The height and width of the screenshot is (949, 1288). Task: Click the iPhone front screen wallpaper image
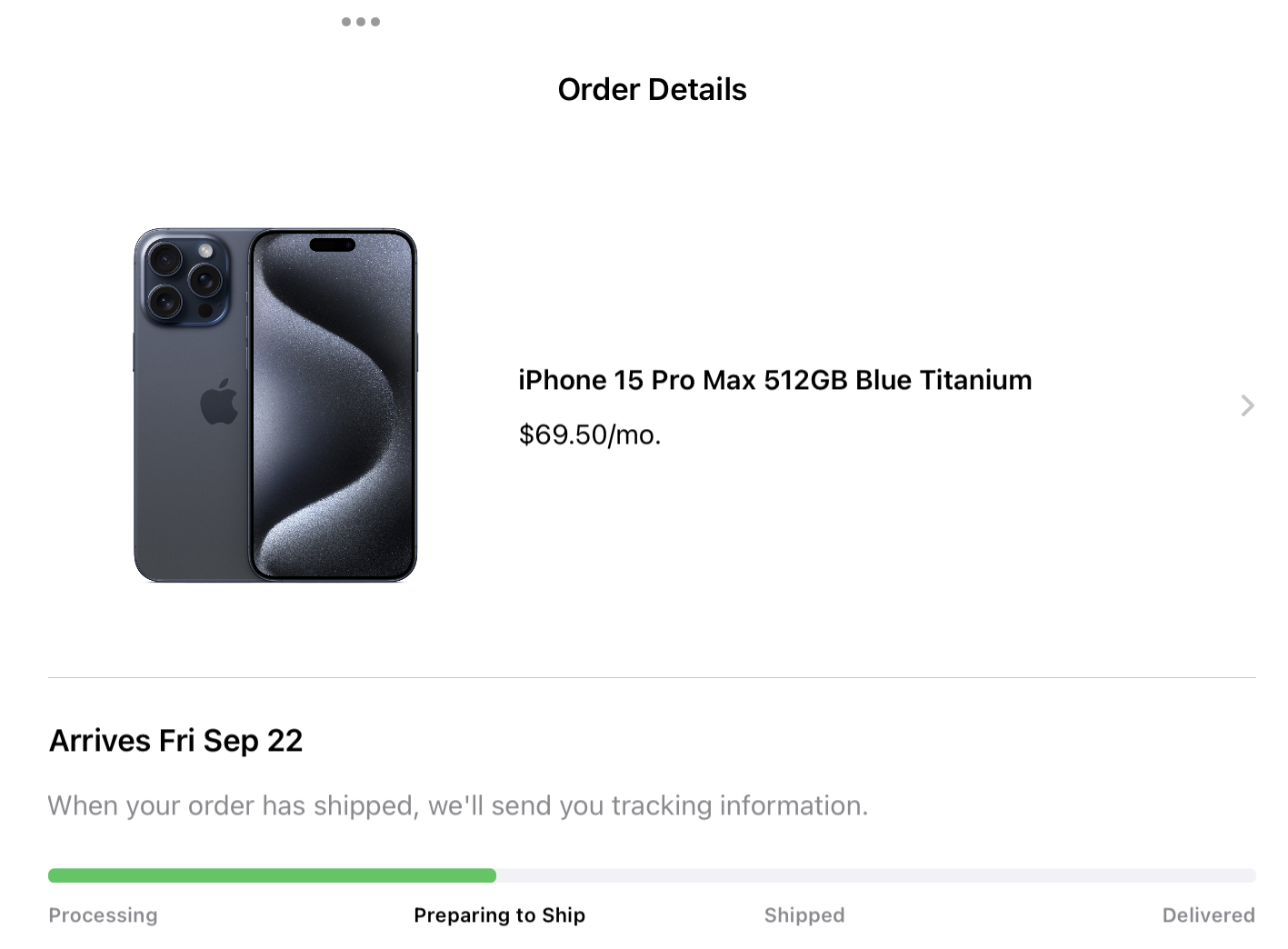pyautogui.click(x=333, y=405)
